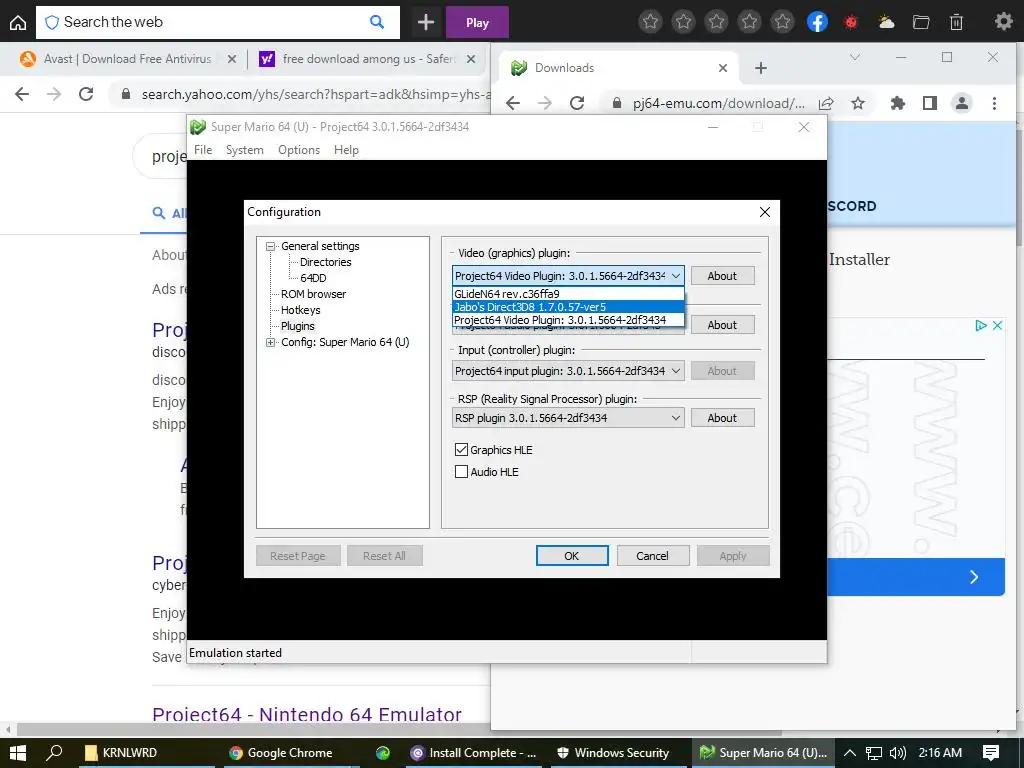Open the Help menu in Project64
Screen dimensions: 1024x768
click(346, 150)
